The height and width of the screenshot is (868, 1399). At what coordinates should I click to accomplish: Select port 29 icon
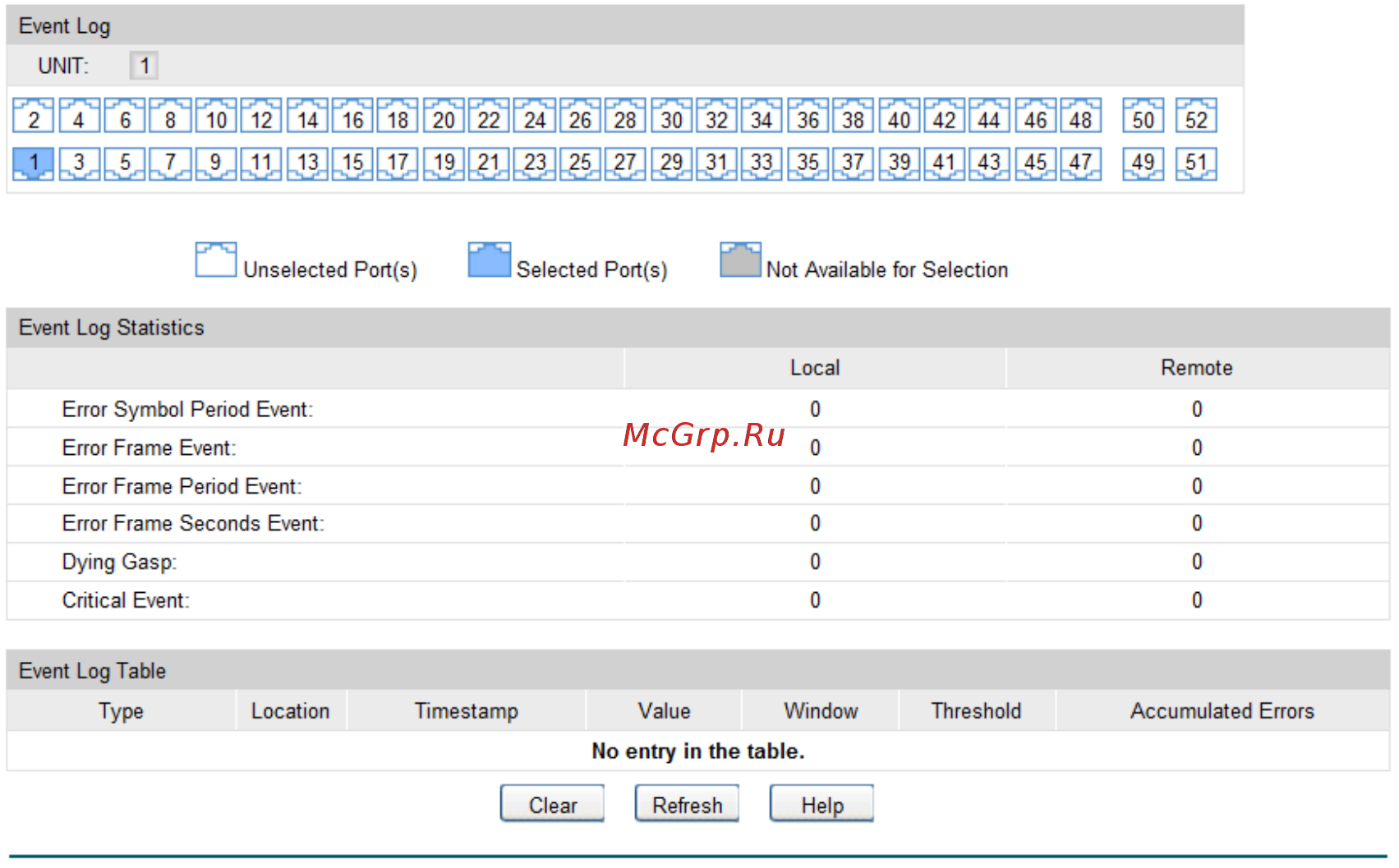pos(672,163)
